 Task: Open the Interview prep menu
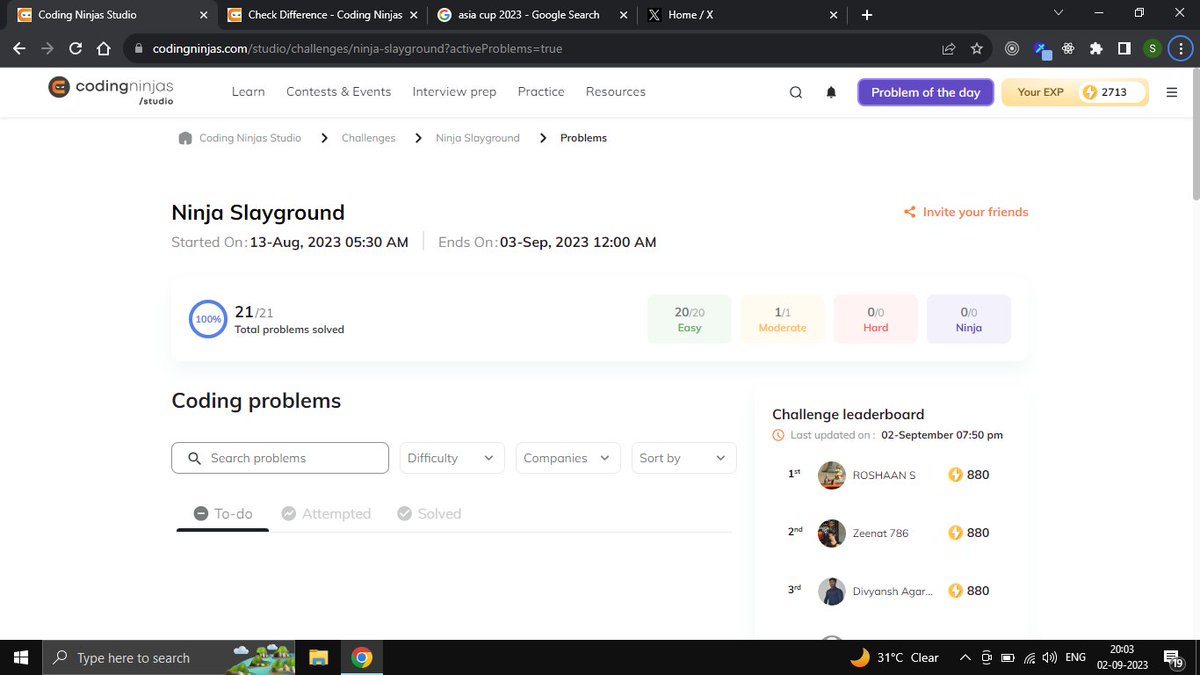tap(454, 91)
